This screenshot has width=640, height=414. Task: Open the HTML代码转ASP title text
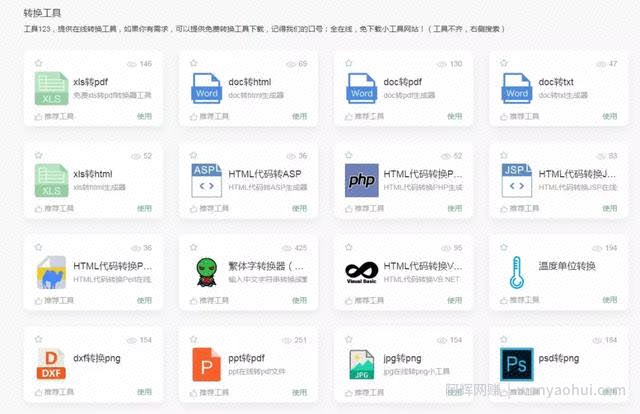[x=265, y=174]
